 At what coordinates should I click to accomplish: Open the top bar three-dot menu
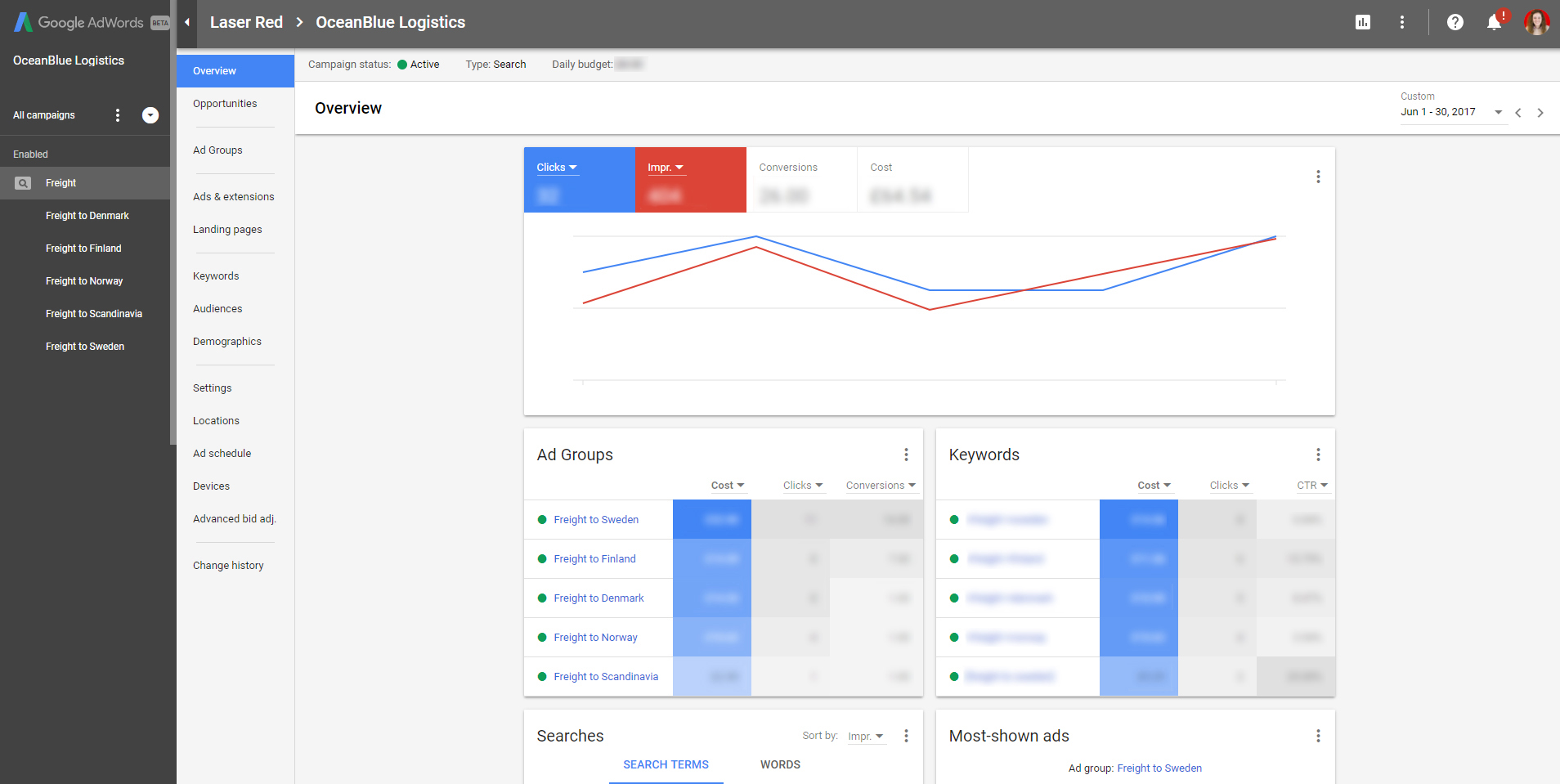[x=1402, y=22]
